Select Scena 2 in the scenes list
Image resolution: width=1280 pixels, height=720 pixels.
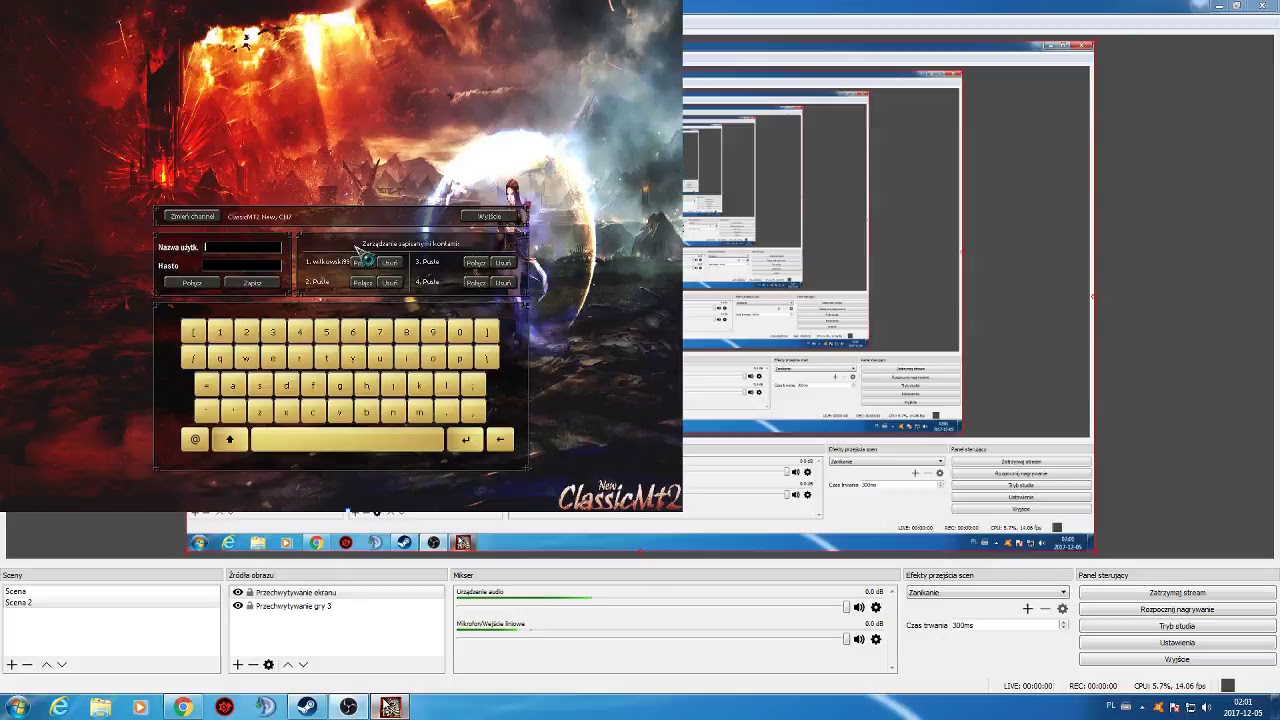click(x=111, y=602)
